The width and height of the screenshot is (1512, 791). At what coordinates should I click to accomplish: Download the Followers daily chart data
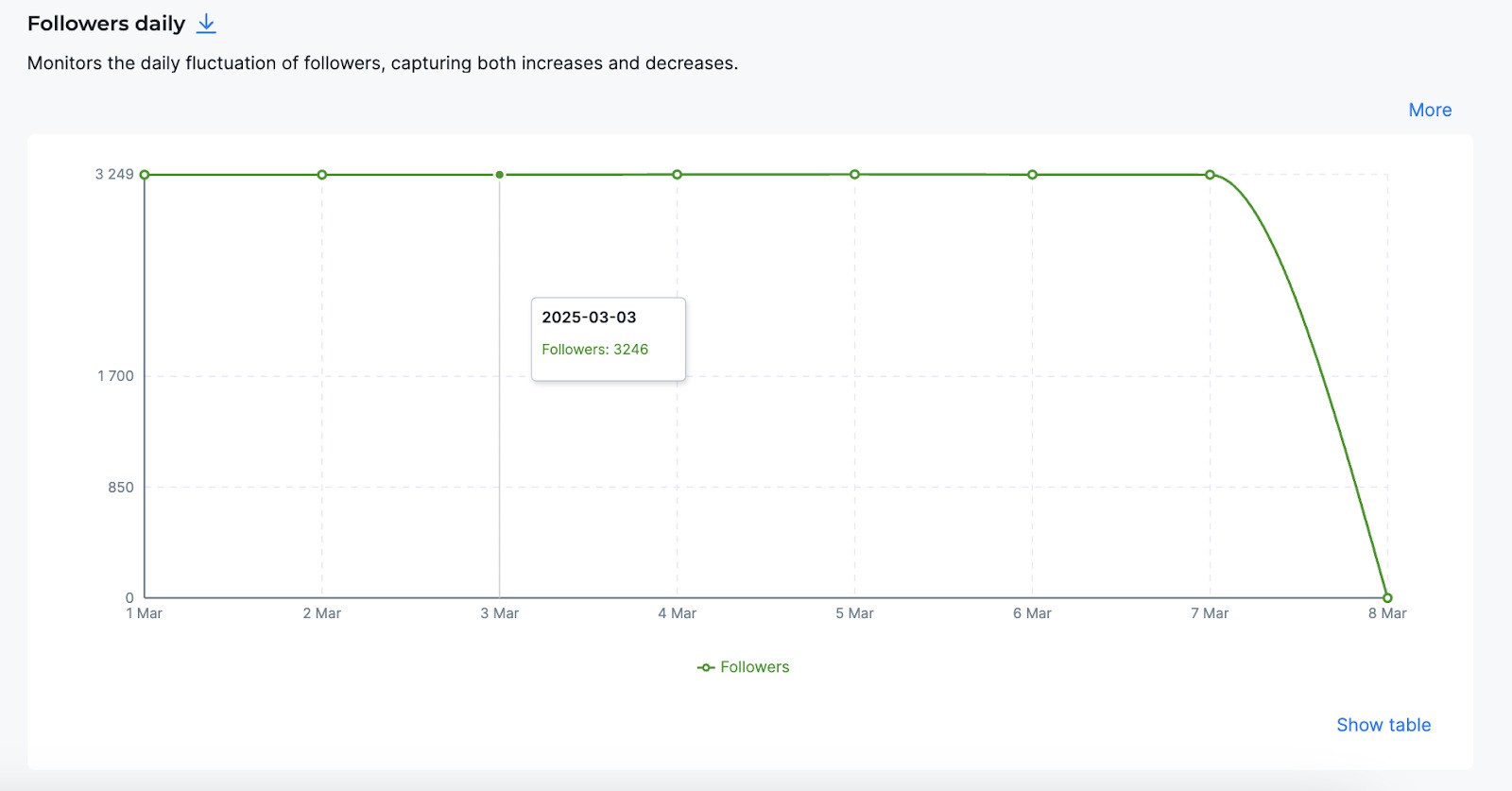click(x=206, y=25)
